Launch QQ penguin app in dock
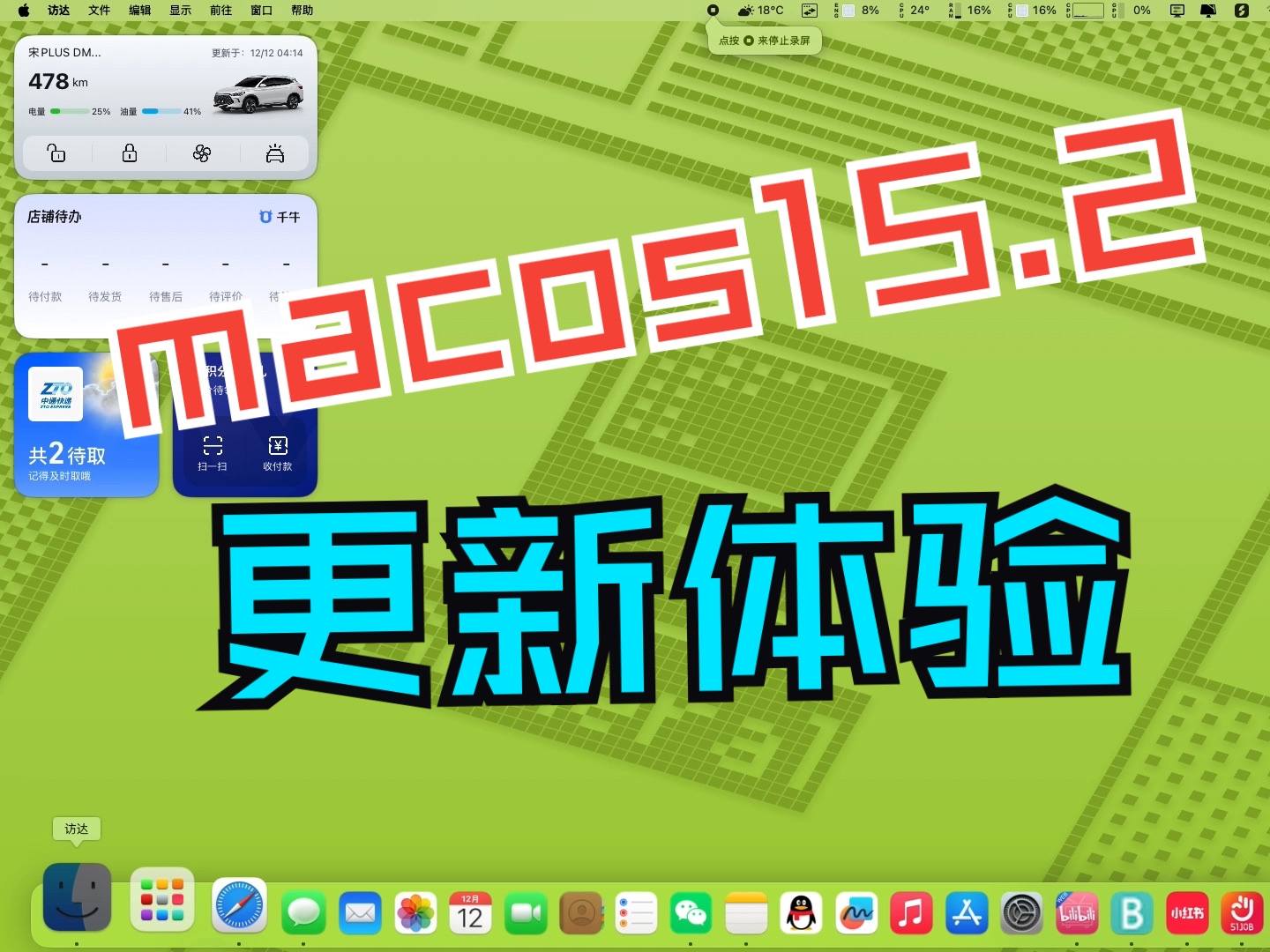This screenshot has width=1270, height=952. (801, 912)
